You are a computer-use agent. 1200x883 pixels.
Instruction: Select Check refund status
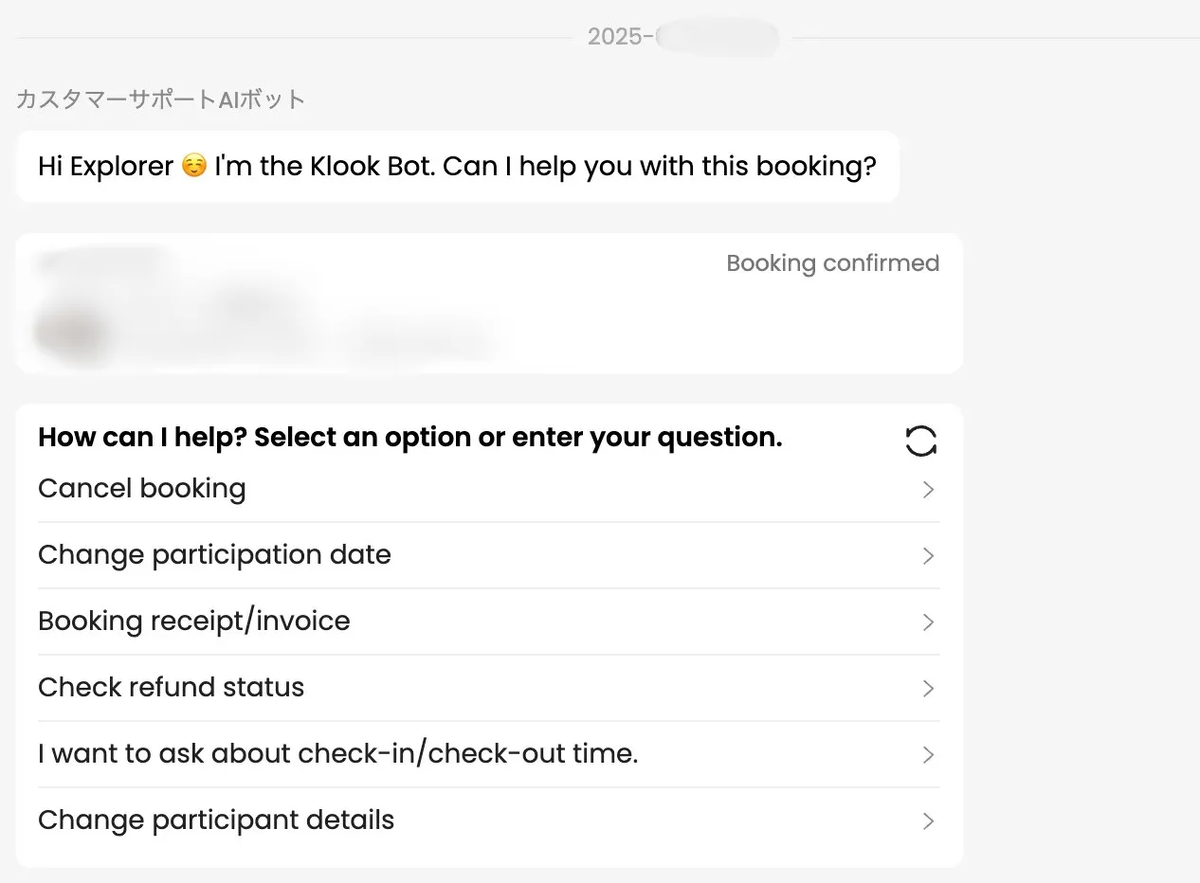pos(488,687)
